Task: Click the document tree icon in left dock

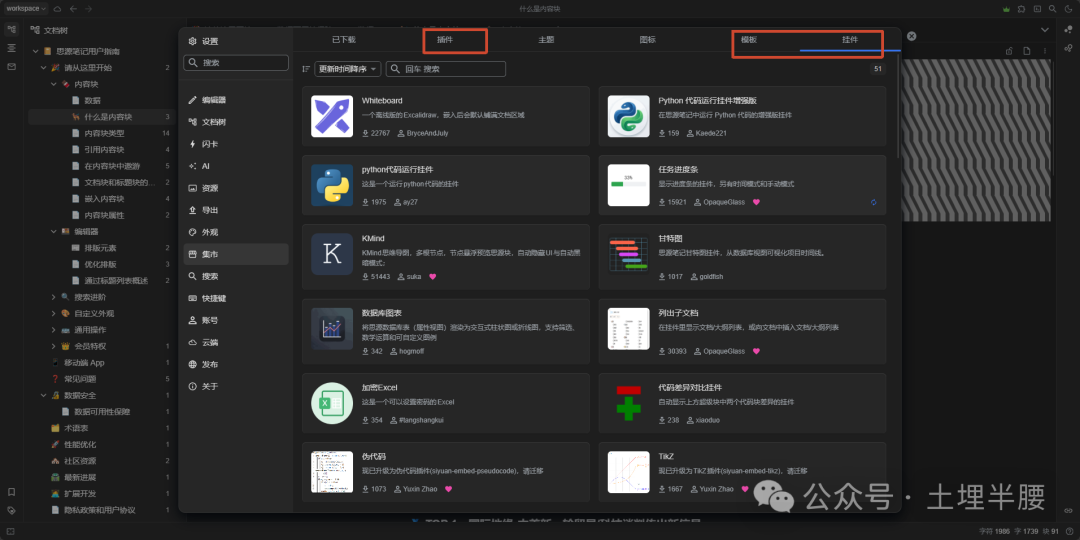Action: click(x=11, y=30)
